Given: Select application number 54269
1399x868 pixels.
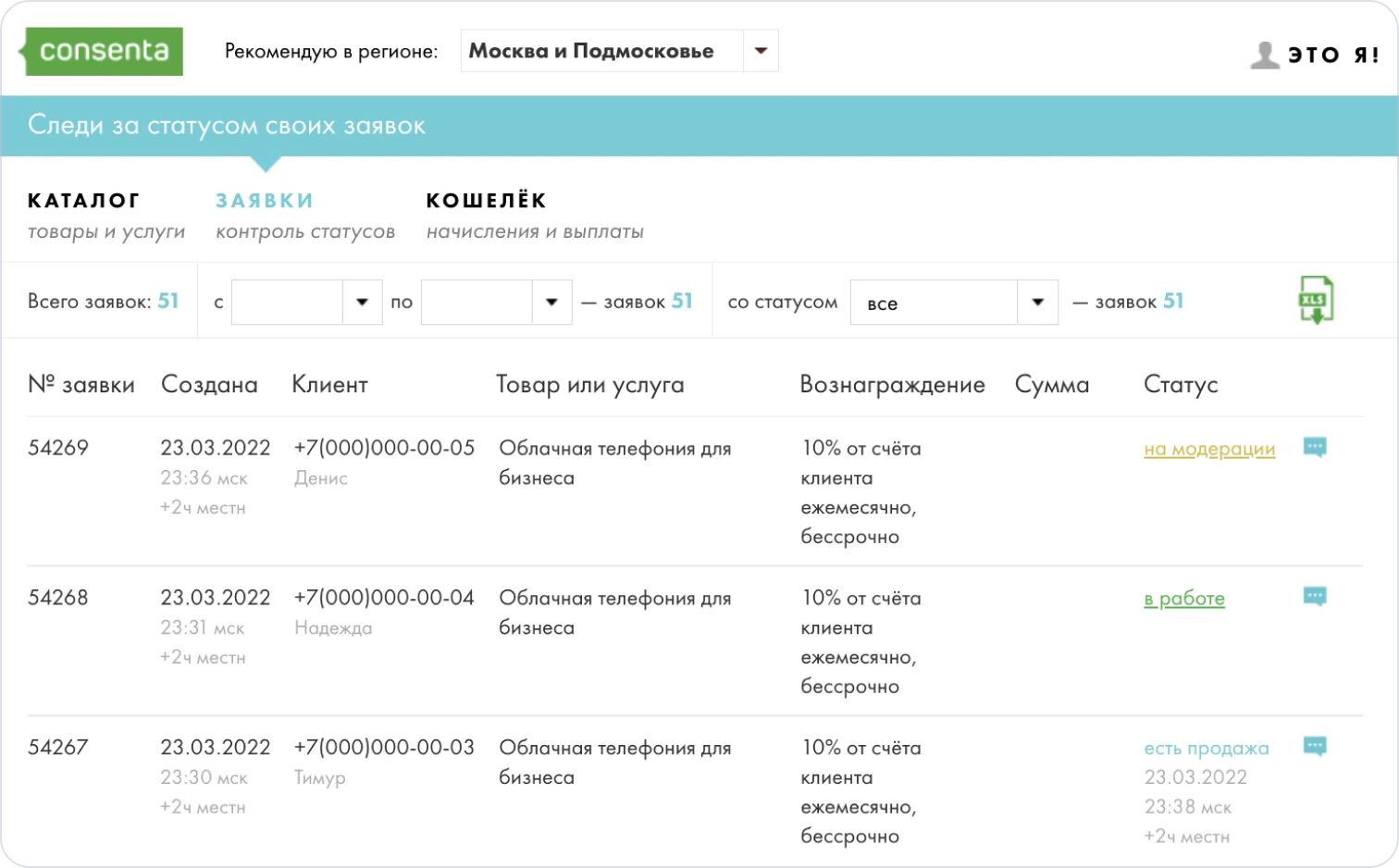Looking at the screenshot, I should pos(58,448).
